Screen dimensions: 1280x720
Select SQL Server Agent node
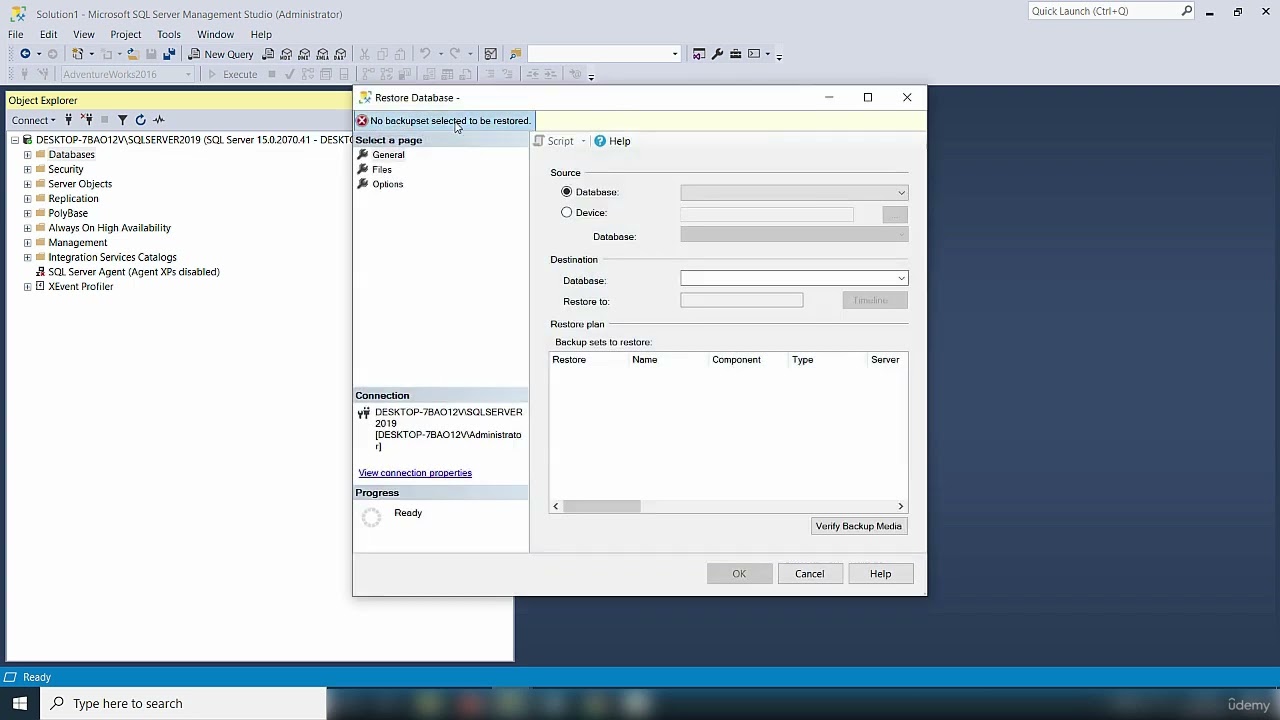click(134, 272)
